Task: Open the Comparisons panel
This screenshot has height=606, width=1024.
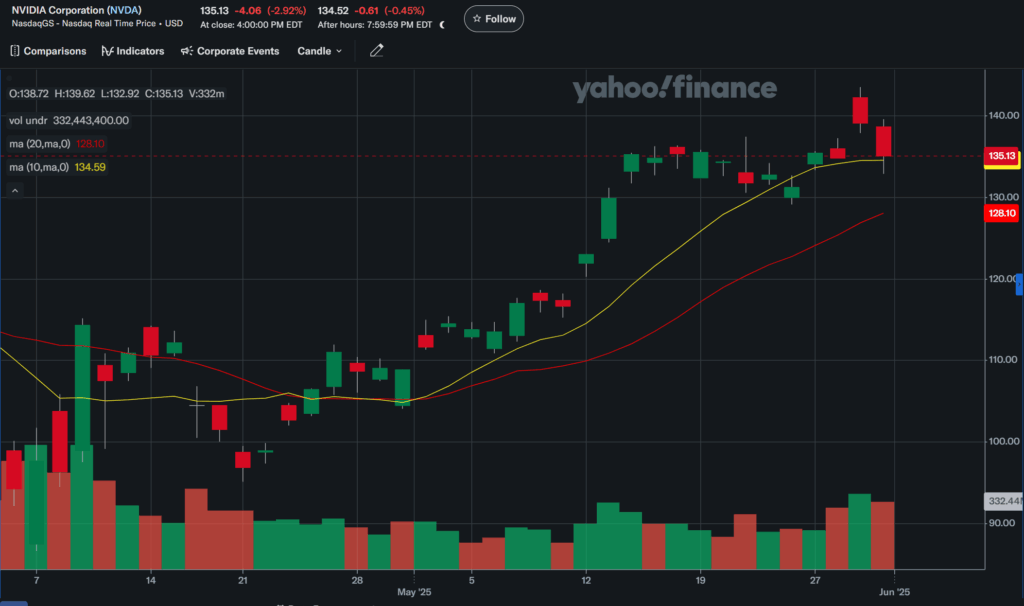Action: point(48,51)
